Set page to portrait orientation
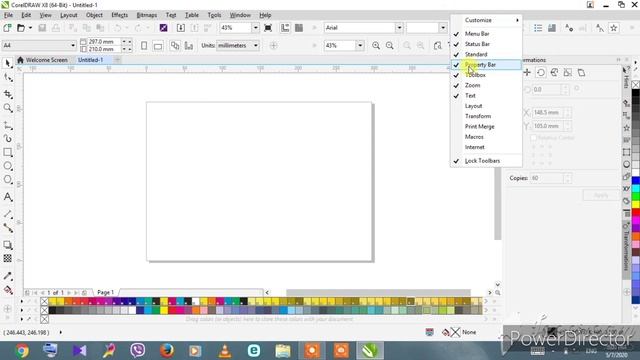The image size is (640, 360). tap(144, 45)
